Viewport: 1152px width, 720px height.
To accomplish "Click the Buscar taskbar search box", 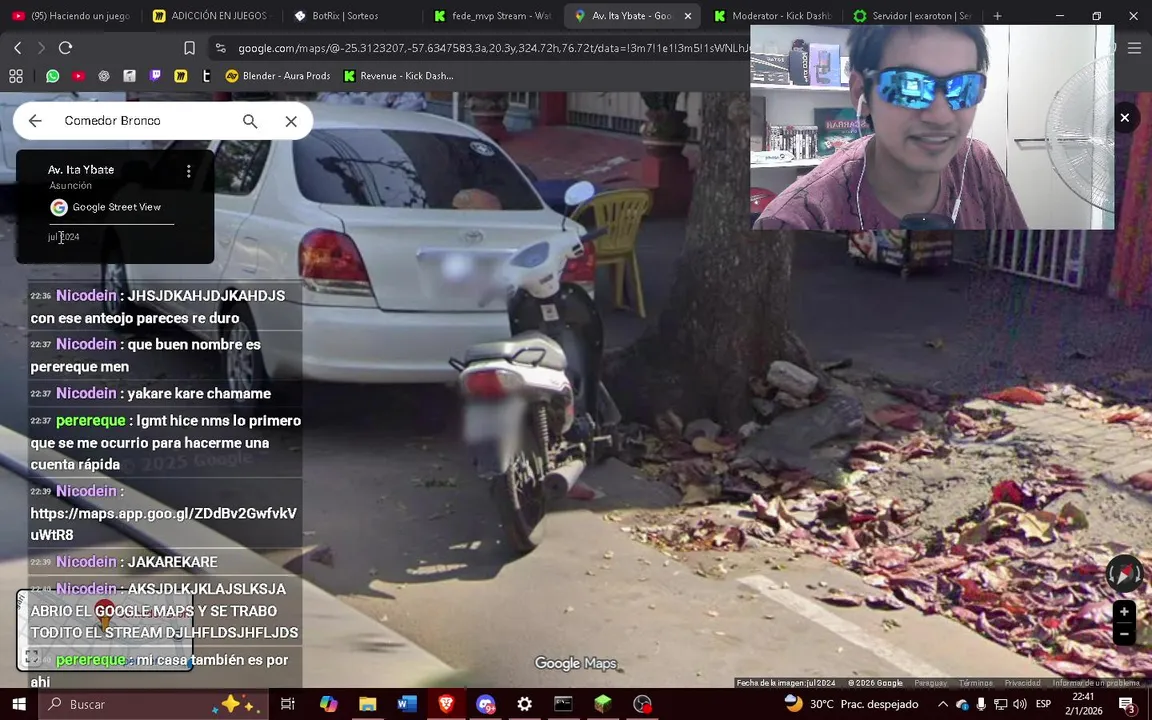I will click(155, 704).
